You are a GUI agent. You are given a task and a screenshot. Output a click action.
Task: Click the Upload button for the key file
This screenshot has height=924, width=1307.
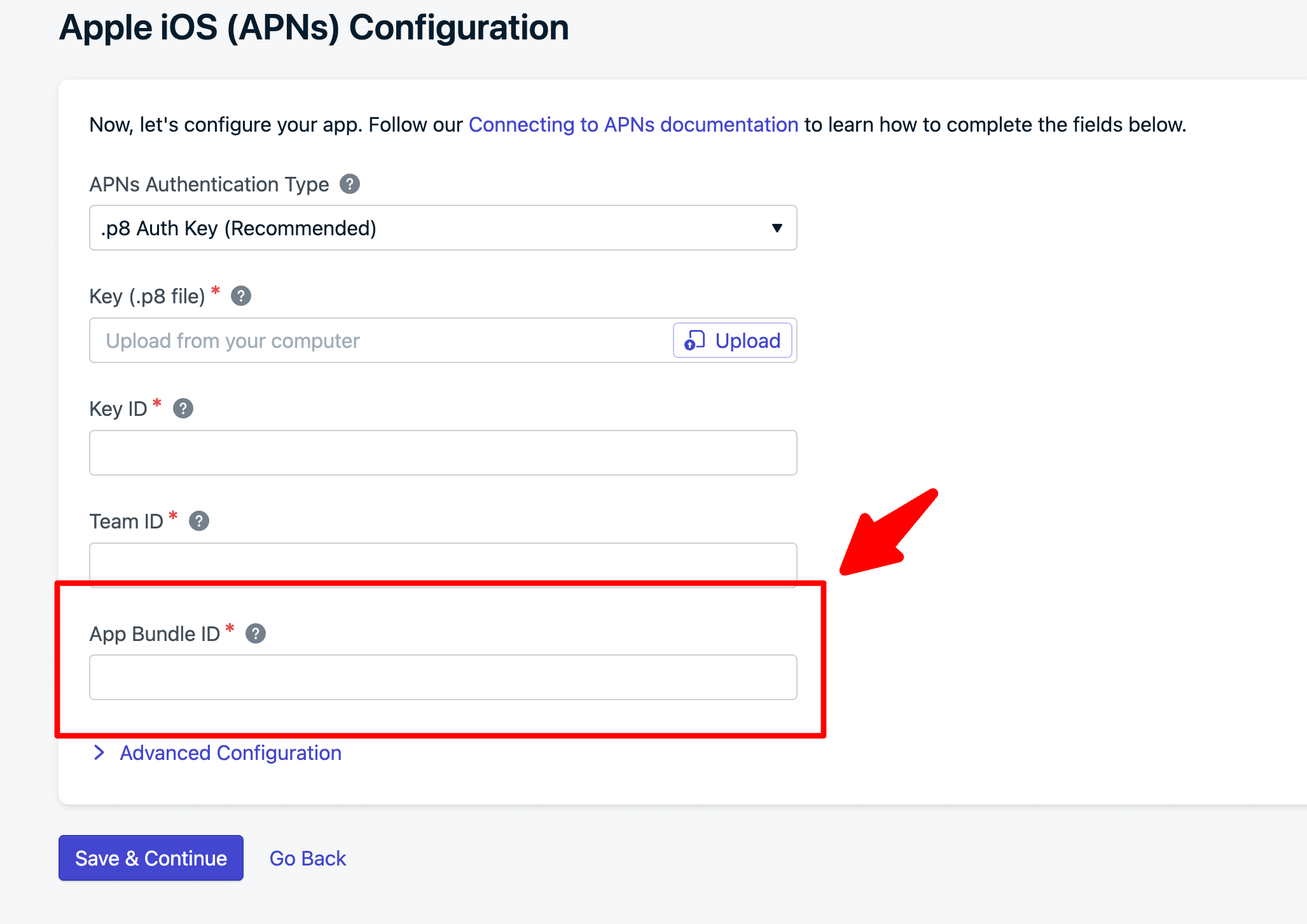732,341
